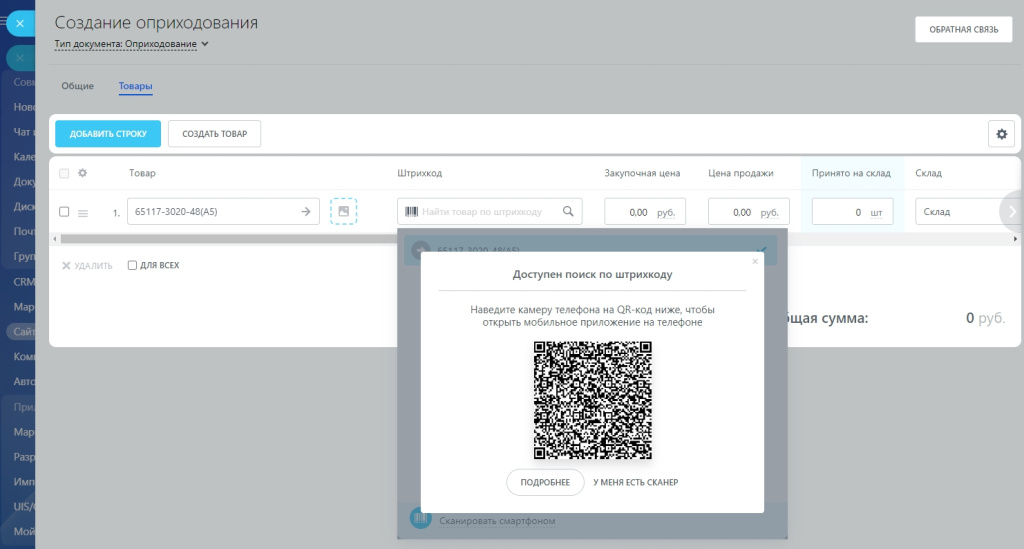Screen dimensions: 1024x549
Task: Click the 'Добавить строку' button
Action: pyautogui.click(x=108, y=134)
